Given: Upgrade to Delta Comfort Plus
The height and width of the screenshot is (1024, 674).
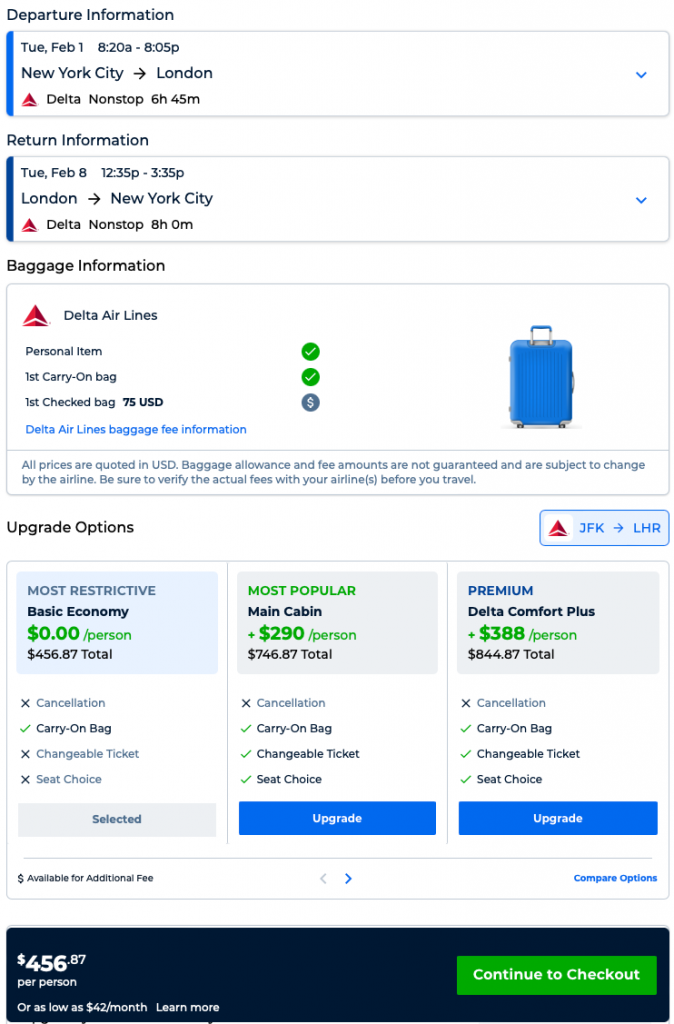Looking at the screenshot, I should pos(557,818).
